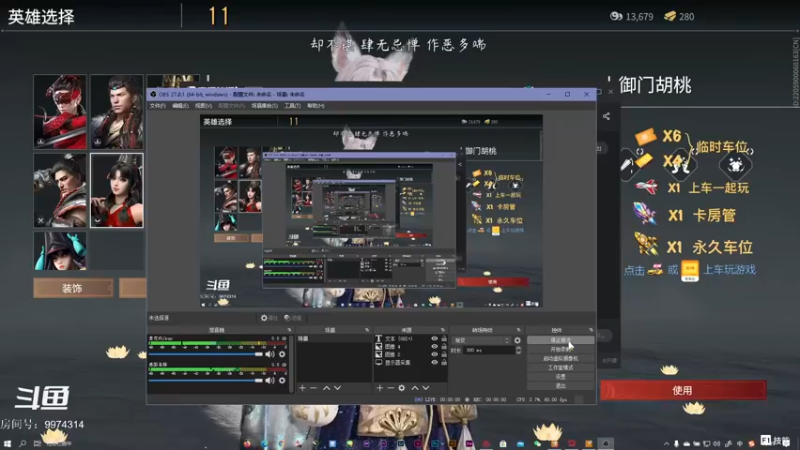The image size is (800, 450).
Task: Adjust the second mixer volume slider
Action: 206,380
